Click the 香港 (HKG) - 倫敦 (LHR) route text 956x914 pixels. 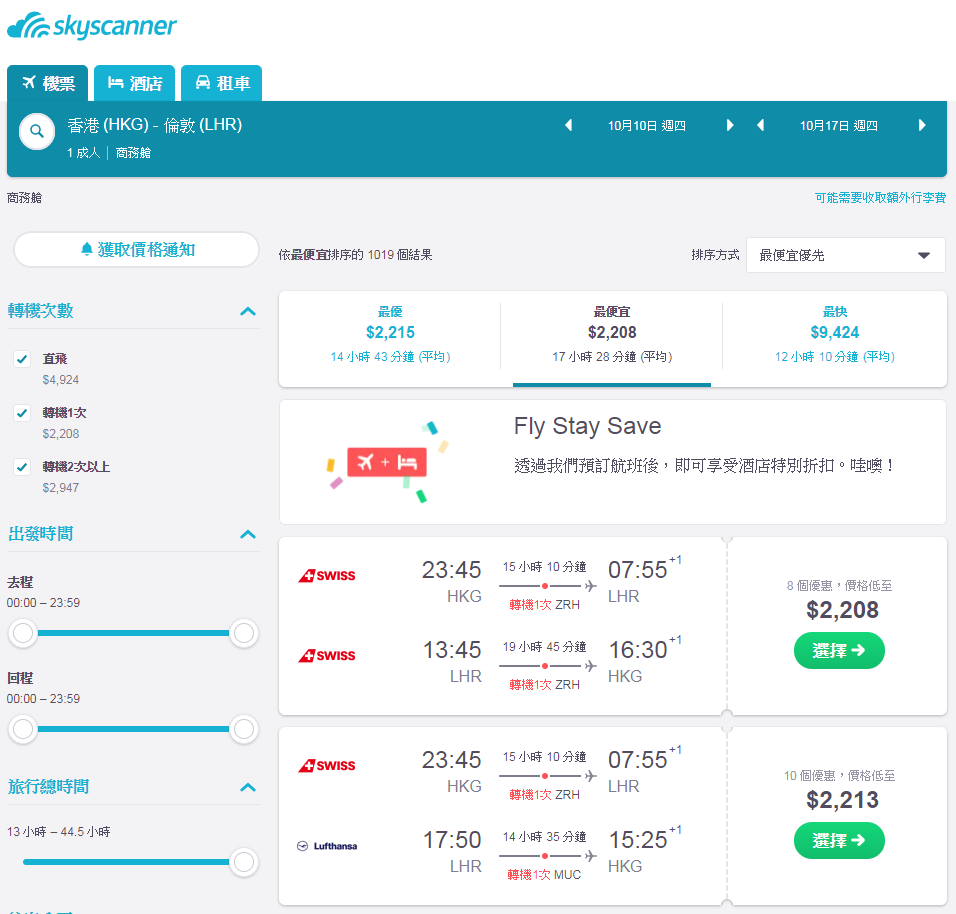[x=155, y=125]
